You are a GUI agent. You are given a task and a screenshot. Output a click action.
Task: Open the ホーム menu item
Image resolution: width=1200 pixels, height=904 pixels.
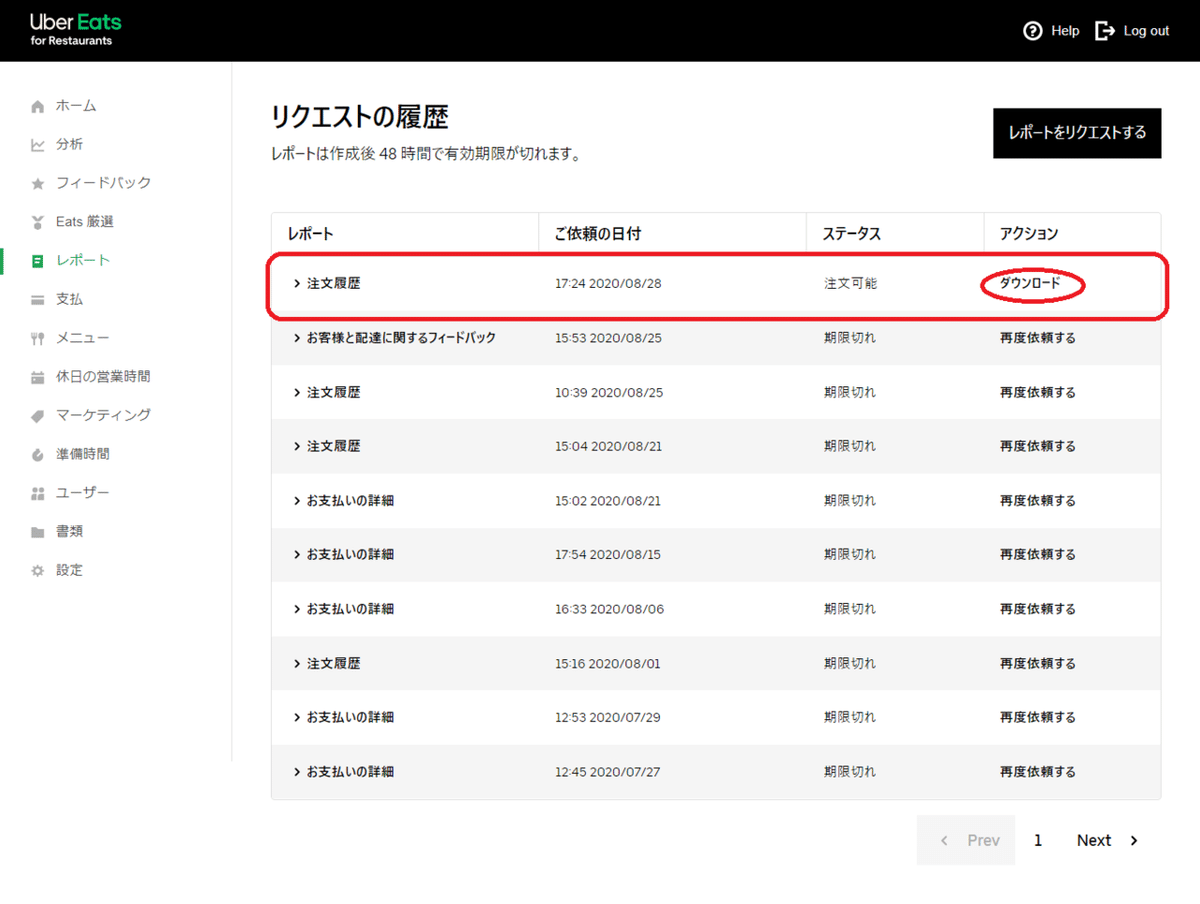tap(76, 106)
